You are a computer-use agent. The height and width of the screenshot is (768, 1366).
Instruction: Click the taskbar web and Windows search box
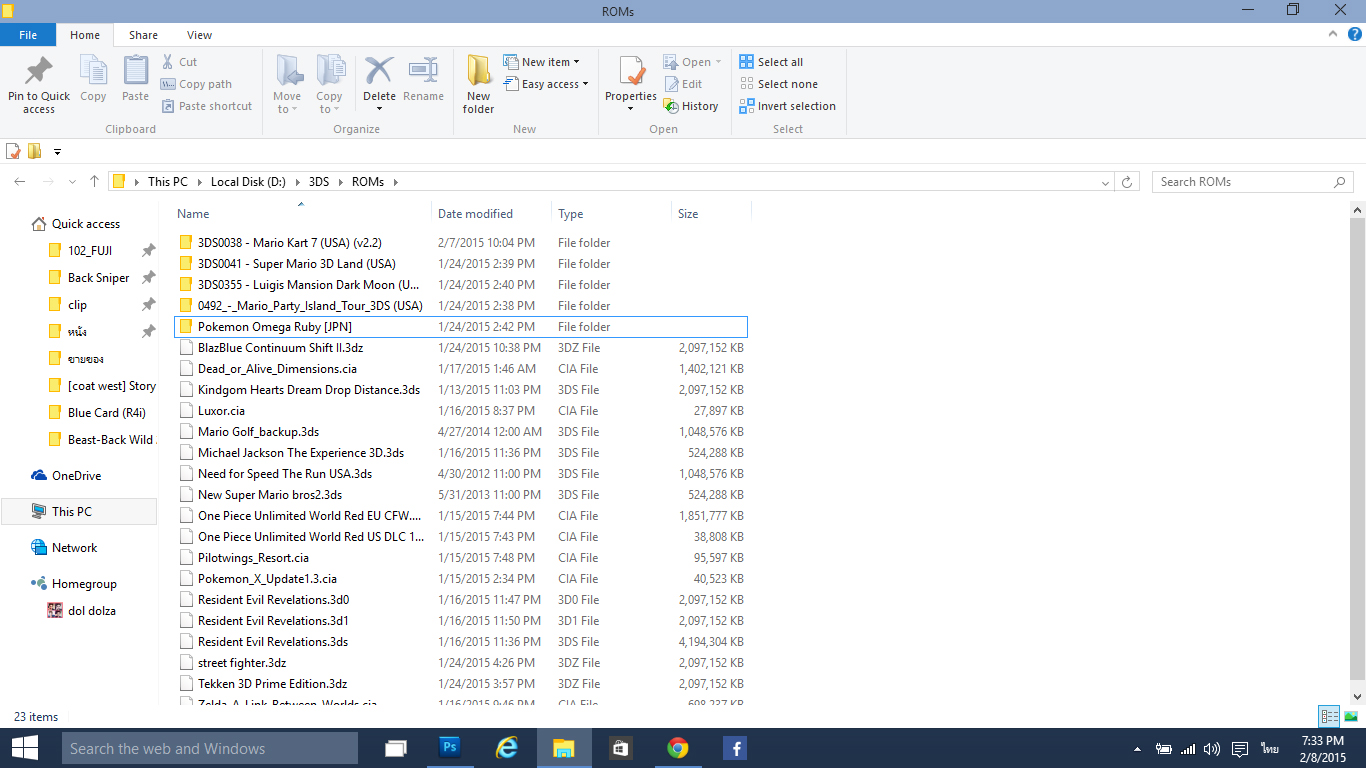point(210,748)
